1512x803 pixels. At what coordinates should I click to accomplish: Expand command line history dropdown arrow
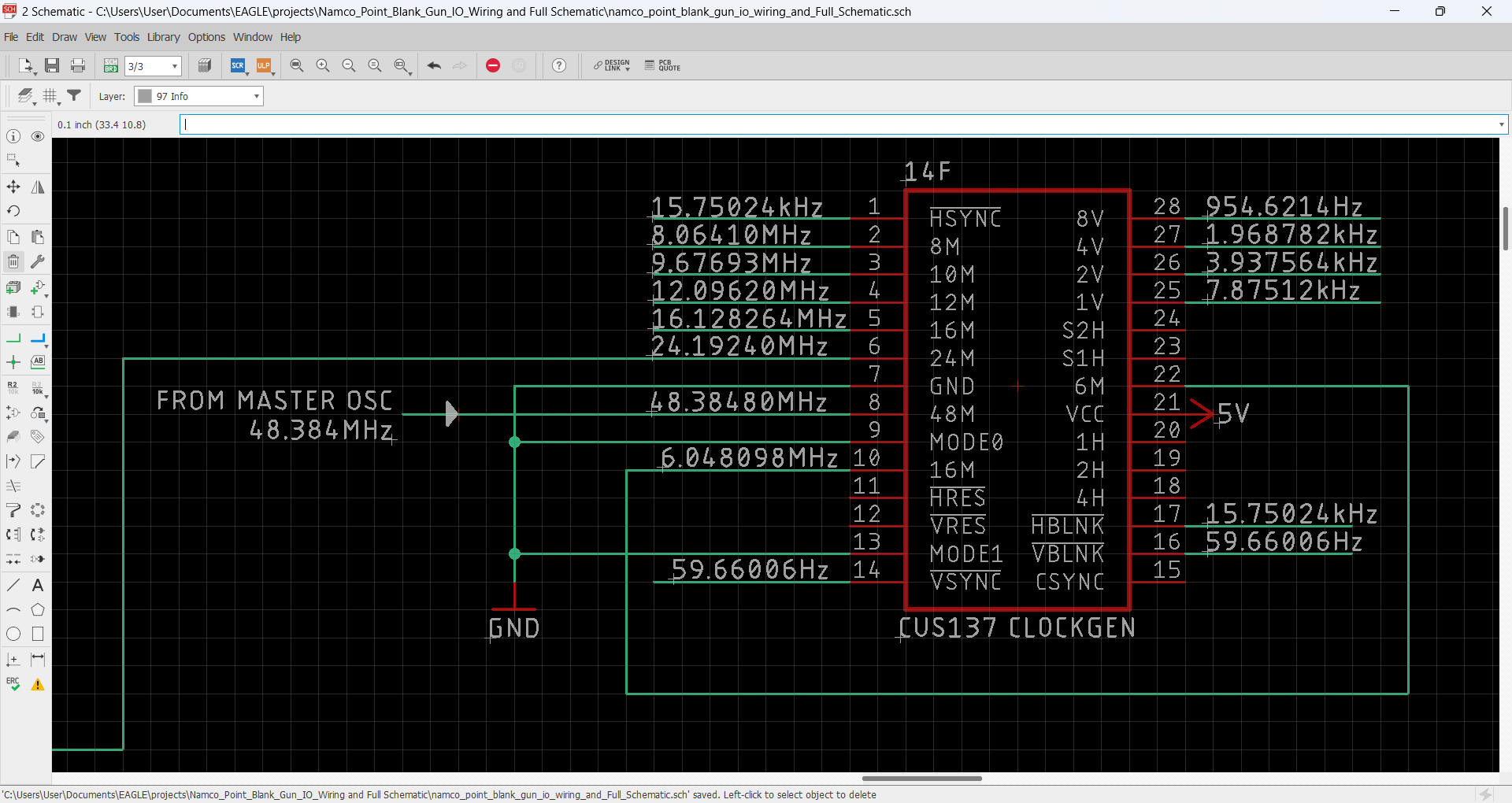click(1501, 124)
